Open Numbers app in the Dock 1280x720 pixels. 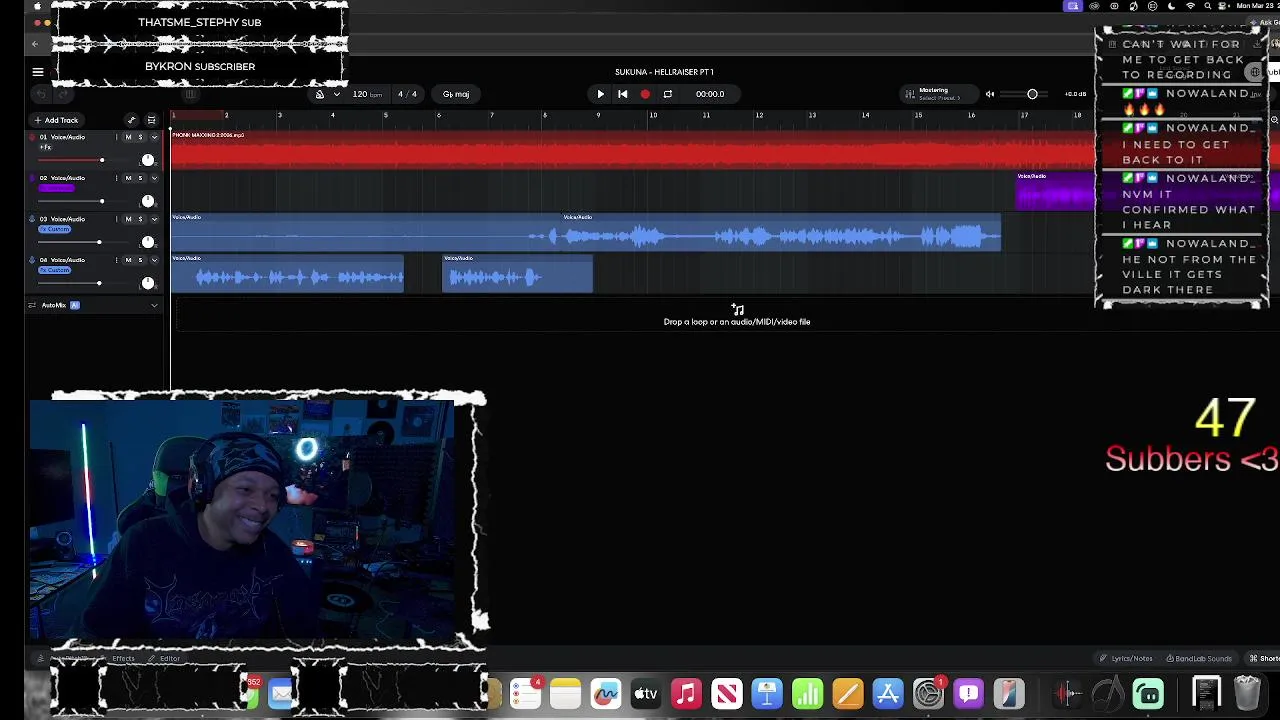coord(807,693)
